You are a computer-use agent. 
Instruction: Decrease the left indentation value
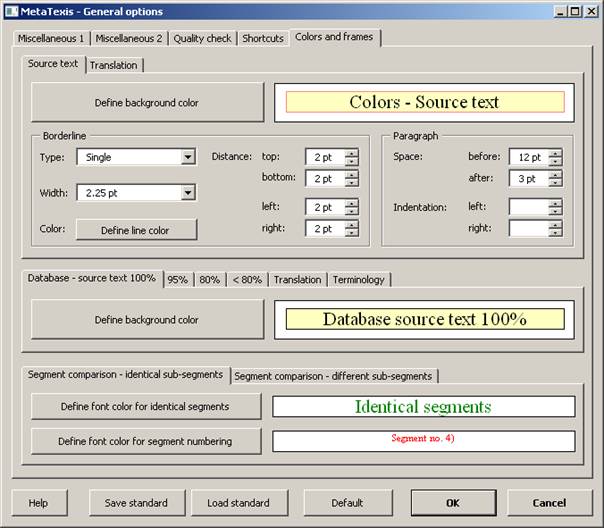pyautogui.click(x=555, y=211)
